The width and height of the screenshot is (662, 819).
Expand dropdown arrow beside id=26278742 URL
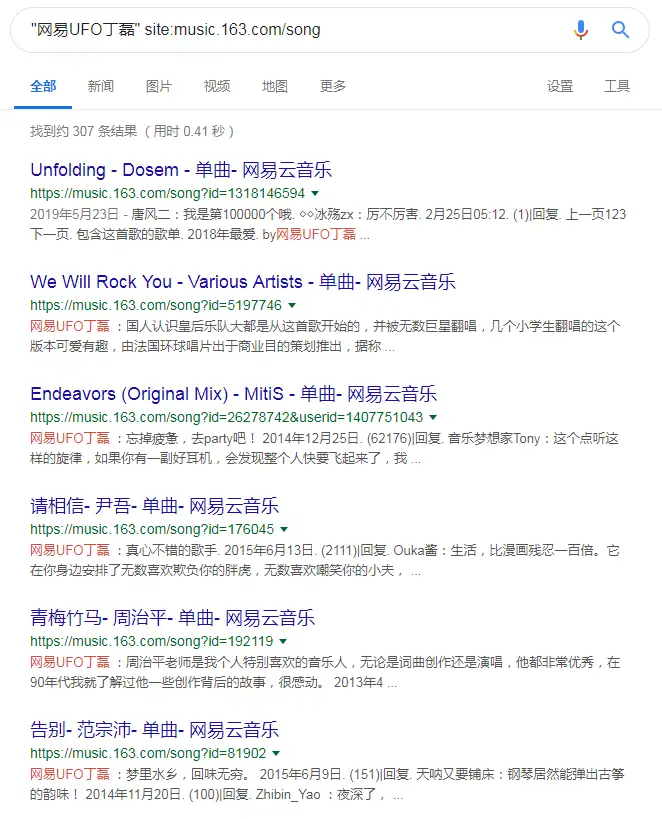pos(433,418)
